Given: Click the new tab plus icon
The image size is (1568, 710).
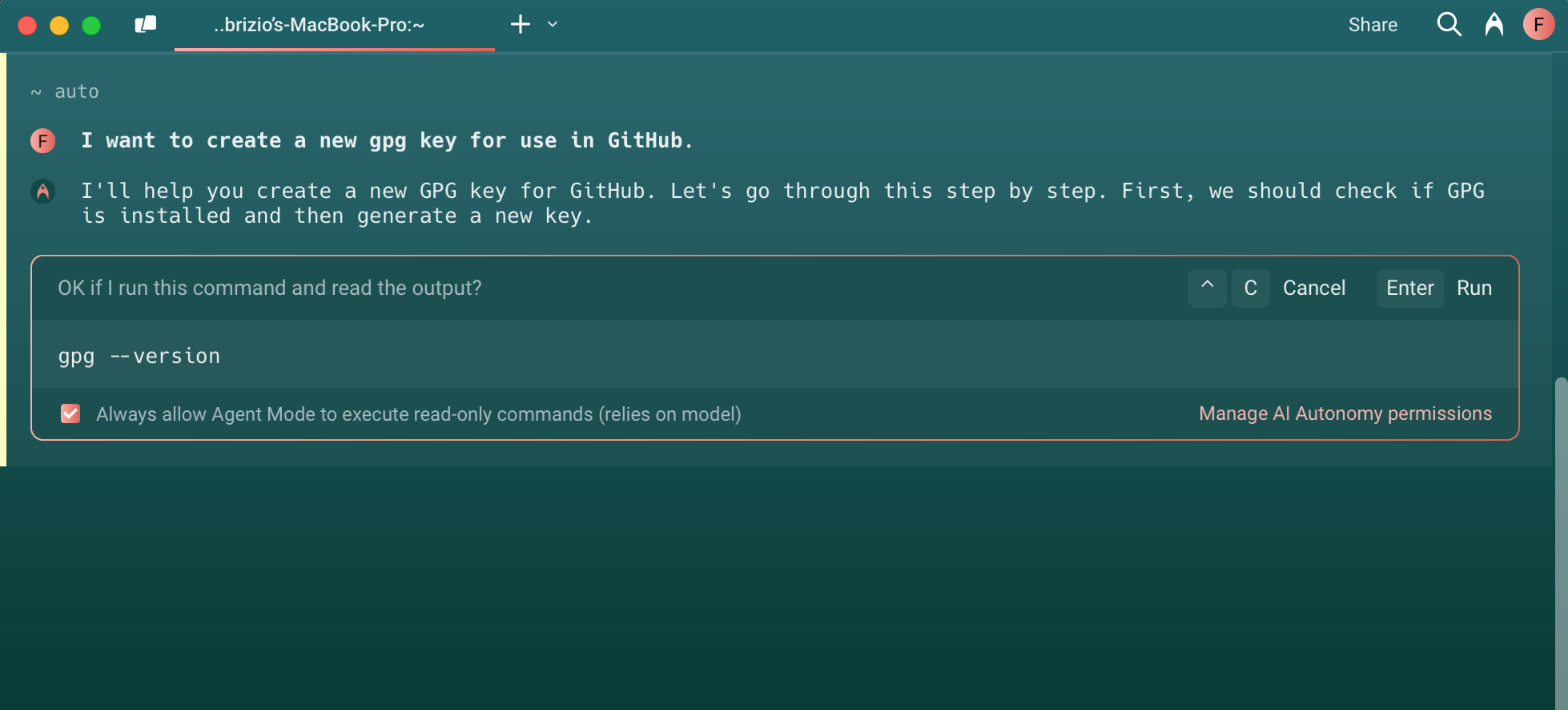Looking at the screenshot, I should [x=521, y=25].
